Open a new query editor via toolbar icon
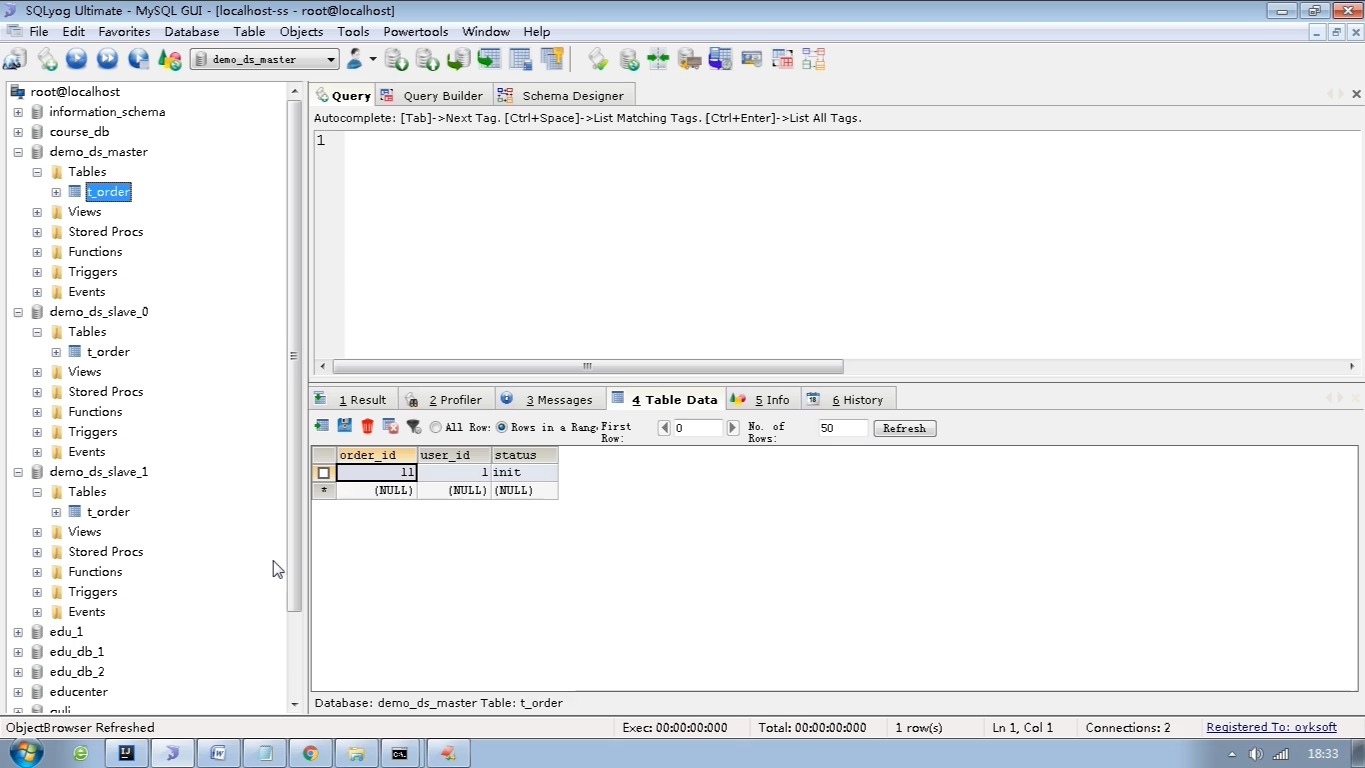Image resolution: width=1365 pixels, height=768 pixels. click(x=46, y=59)
